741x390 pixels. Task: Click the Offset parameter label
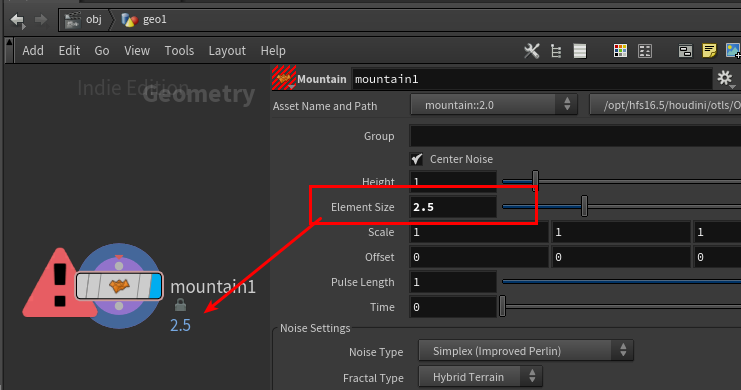tap(379, 257)
